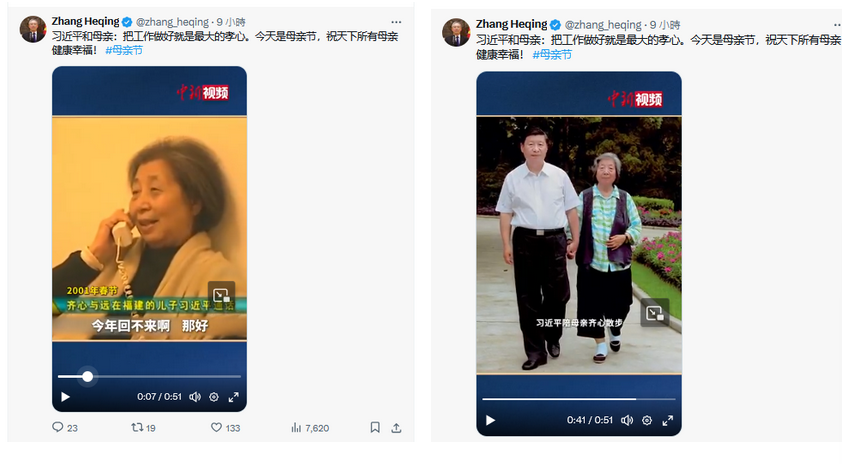Reply to the tweet with 23 comments

pyautogui.click(x=58, y=427)
